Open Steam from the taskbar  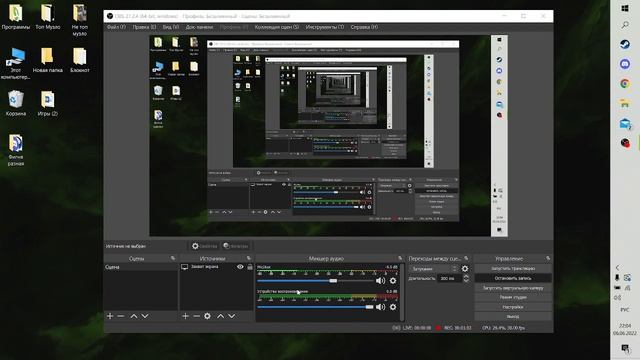point(624,44)
